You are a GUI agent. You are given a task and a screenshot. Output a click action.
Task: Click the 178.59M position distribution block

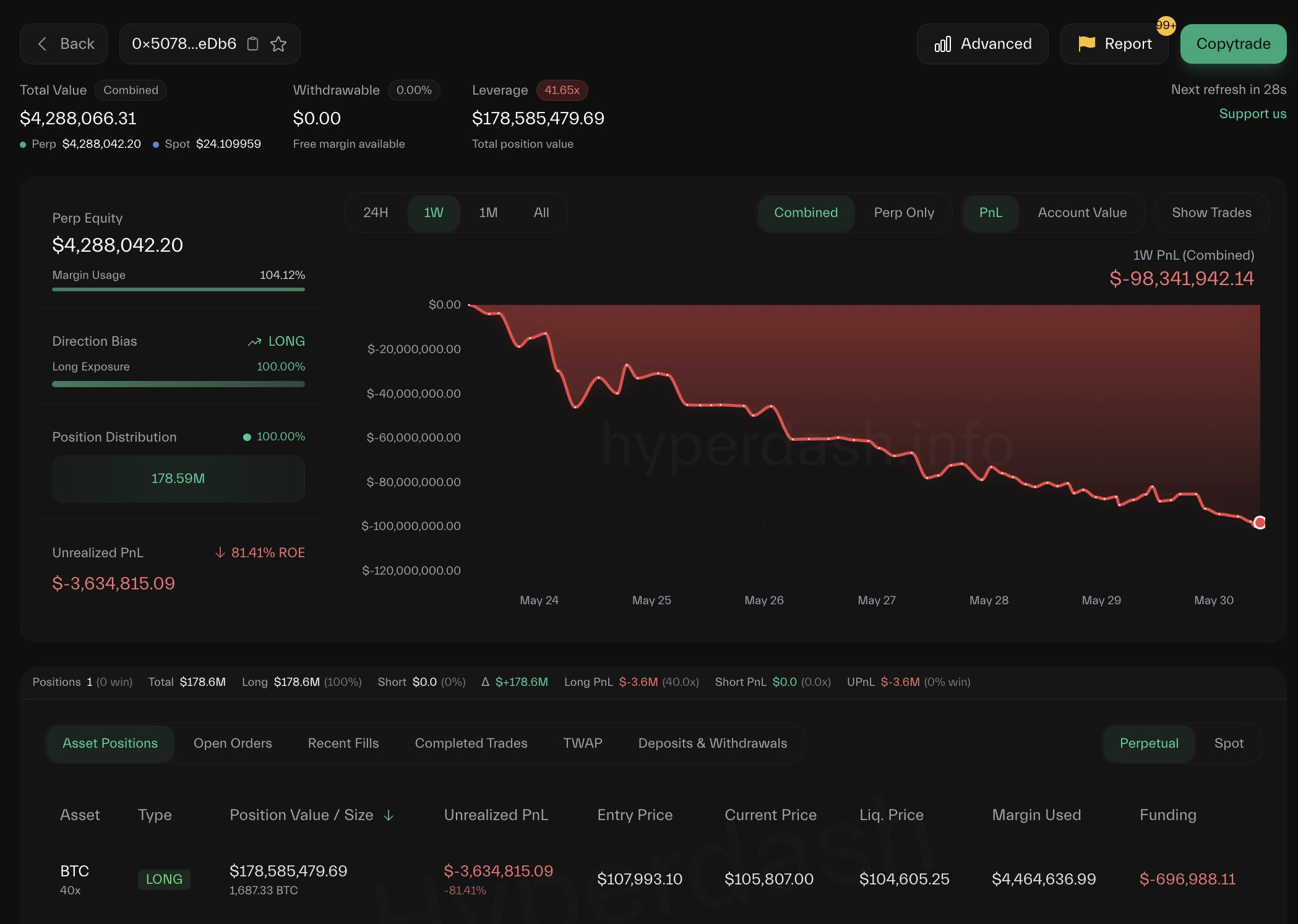click(x=178, y=479)
